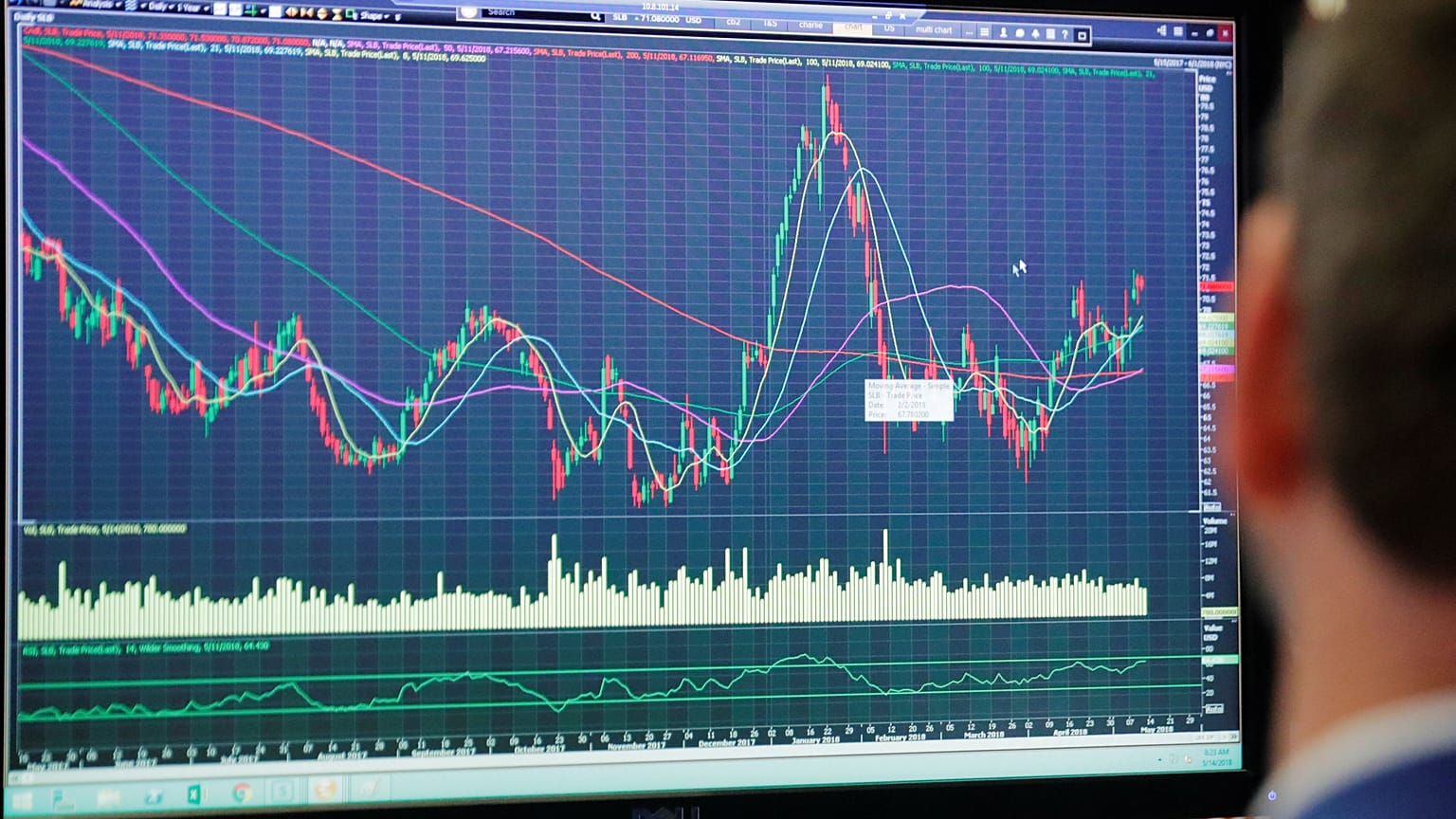This screenshot has width=1456, height=819.
Task: Open the Analysis dropdown in chart toolbar
Action: [x=99, y=5]
